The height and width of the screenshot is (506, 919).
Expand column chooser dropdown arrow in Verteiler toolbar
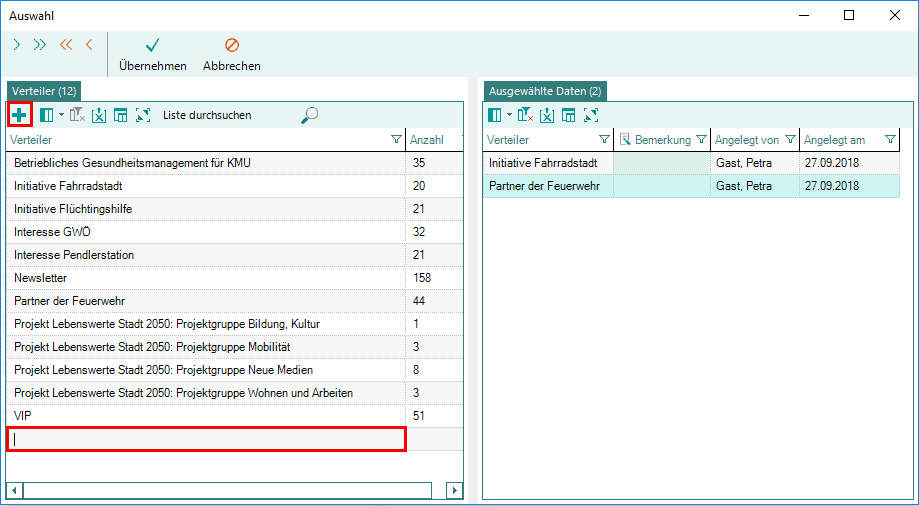point(61,115)
